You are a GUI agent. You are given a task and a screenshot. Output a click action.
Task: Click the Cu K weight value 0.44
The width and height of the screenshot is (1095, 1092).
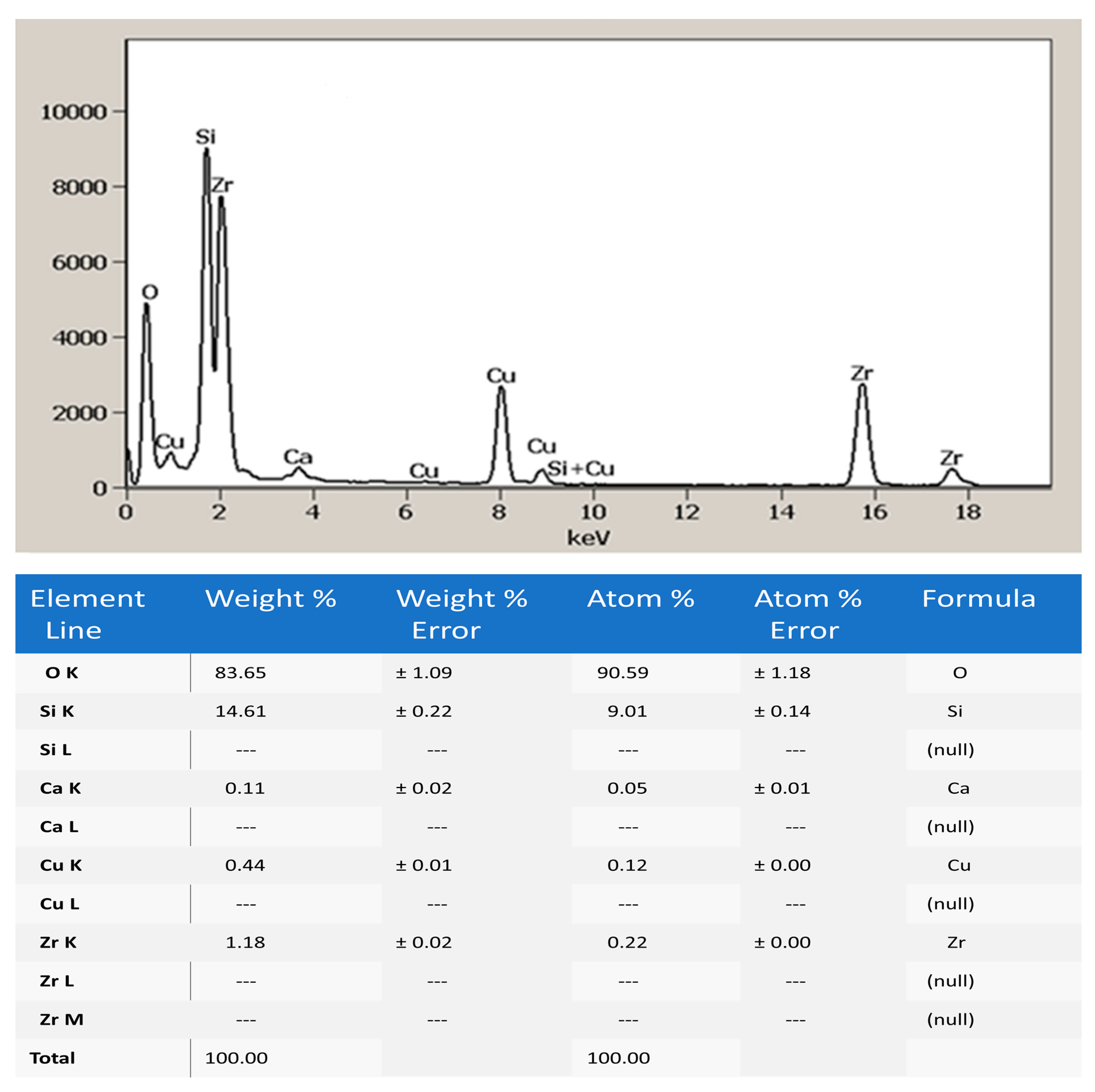coord(245,865)
